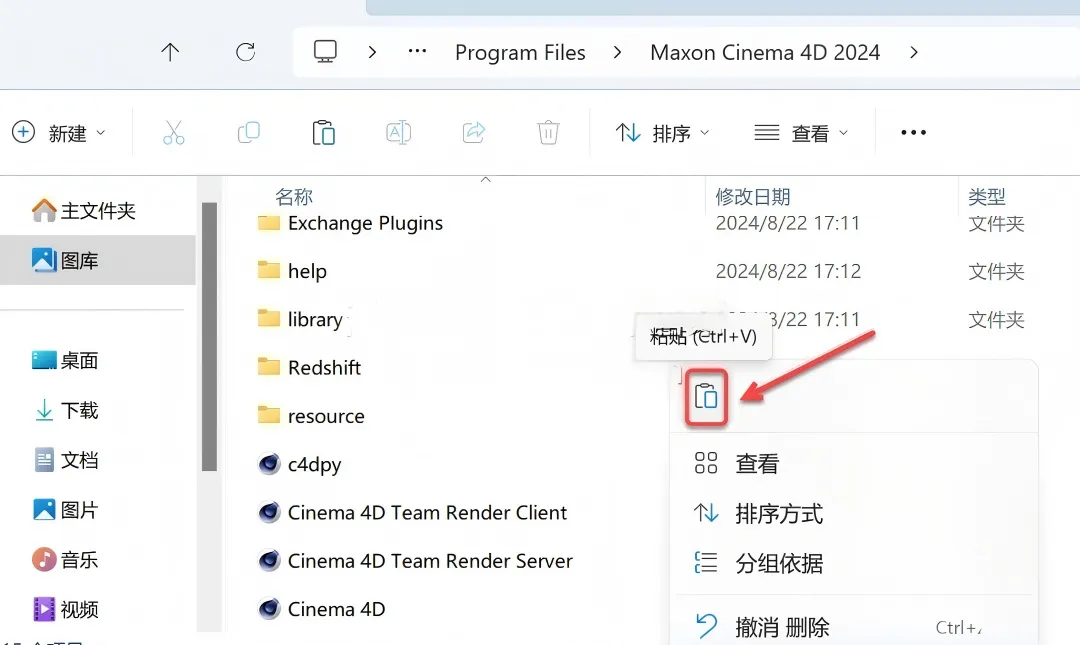Image resolution: width=1080 pixels, height=645 pixels.
Task: Click the c4dpy application icon
Action: (x=269, y=464)
